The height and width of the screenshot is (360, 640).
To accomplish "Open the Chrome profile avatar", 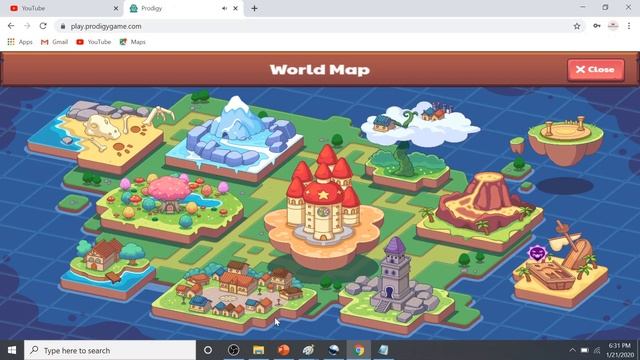I will tap(613, 26).
